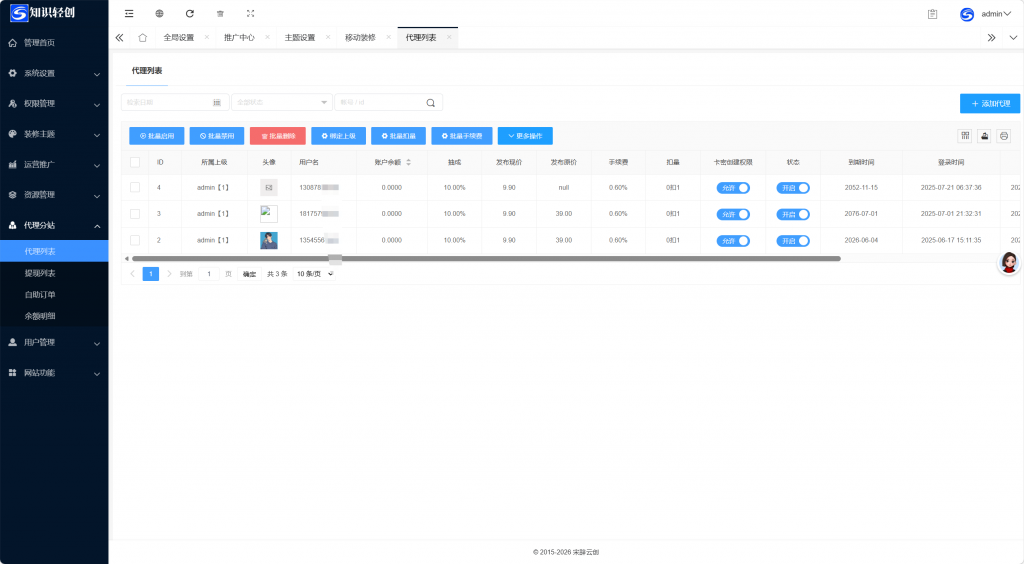
Task: Expand the 资源管理 sidebar menu
Action: tap(54, 195)
